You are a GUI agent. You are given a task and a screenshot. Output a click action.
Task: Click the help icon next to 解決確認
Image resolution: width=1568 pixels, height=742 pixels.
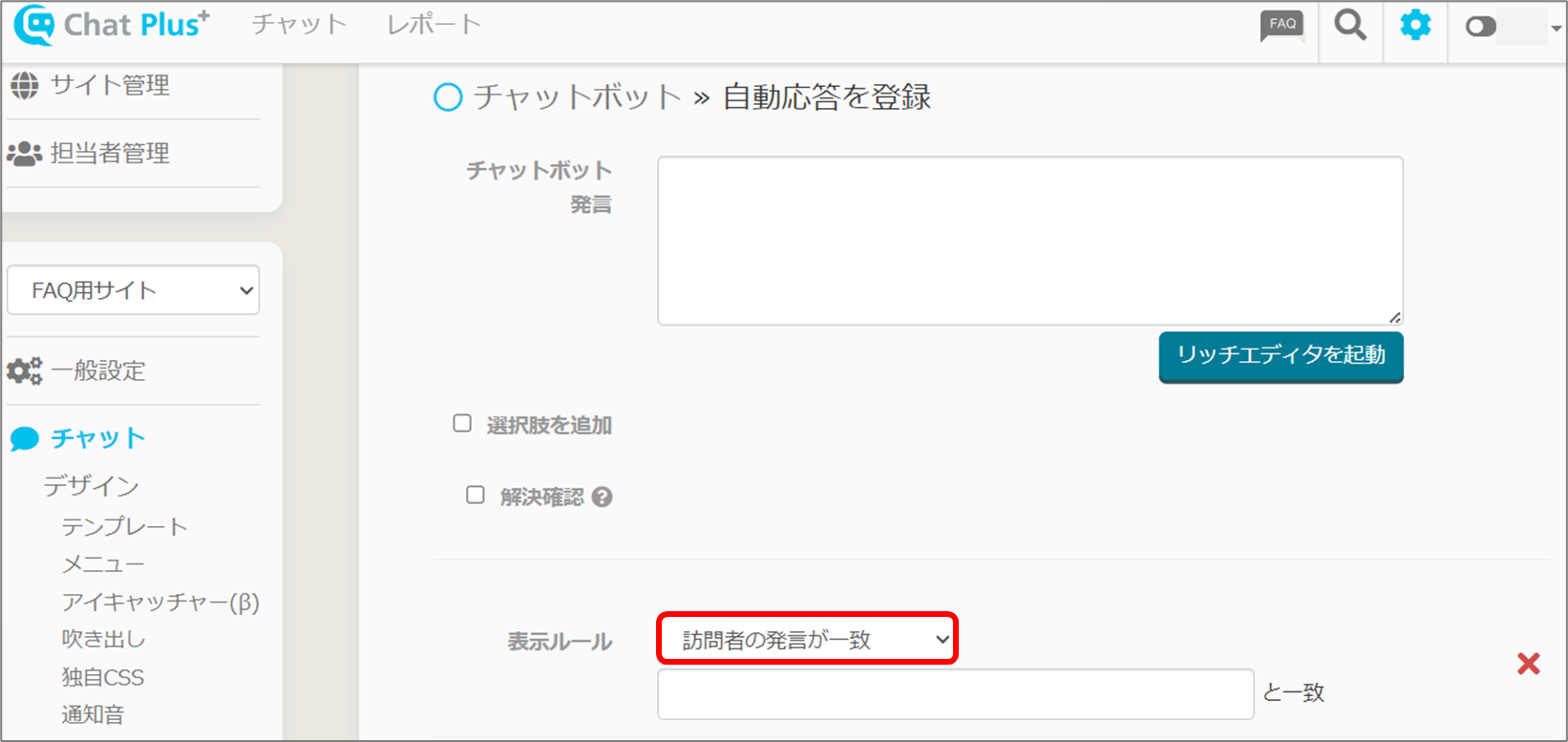click(x=602, y=497)
